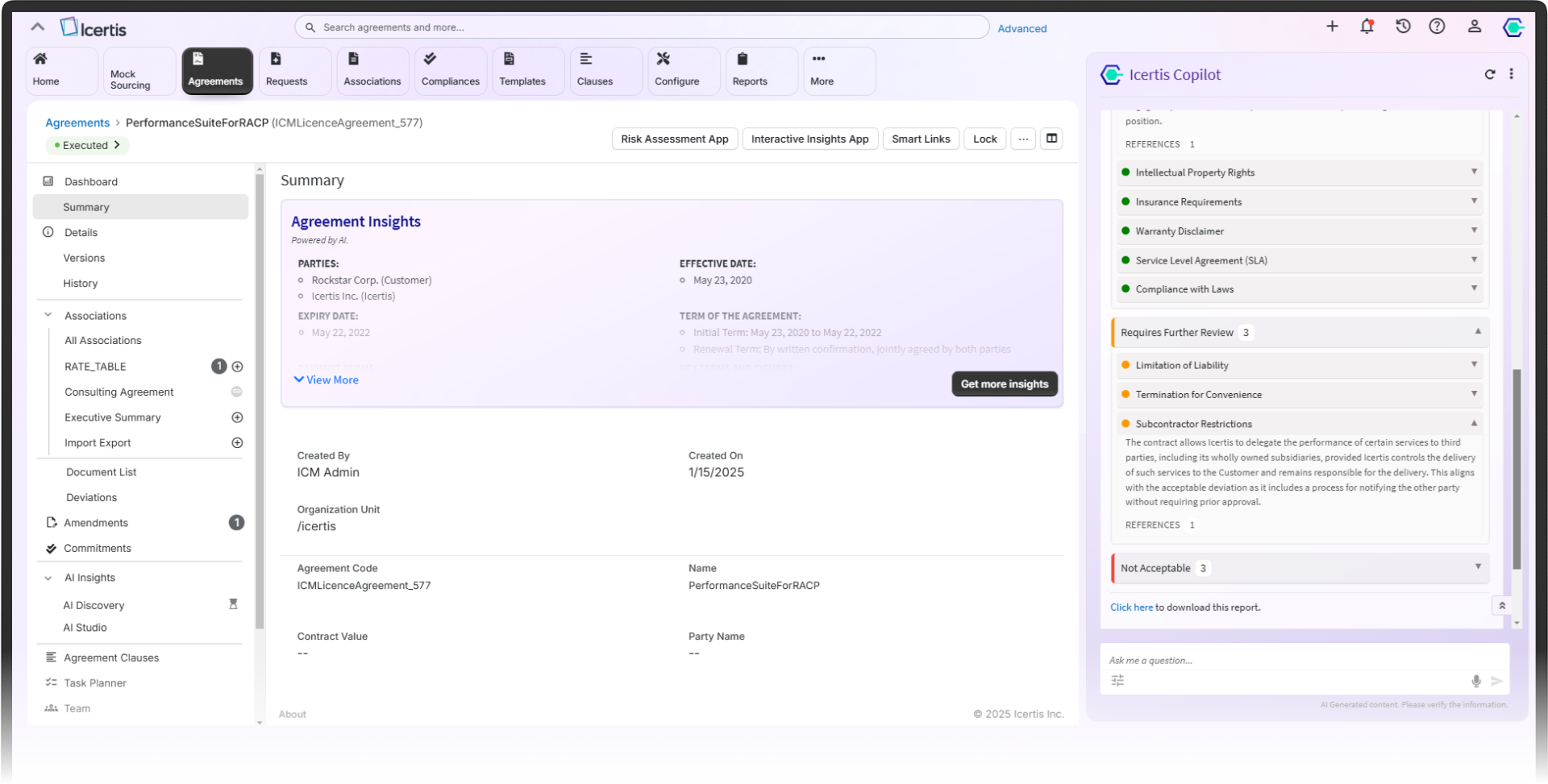This screenshot has width=1548, height=784.
Task: Add a RATE_TABLE association with plus icon
Action: click(x=237, y=367)
